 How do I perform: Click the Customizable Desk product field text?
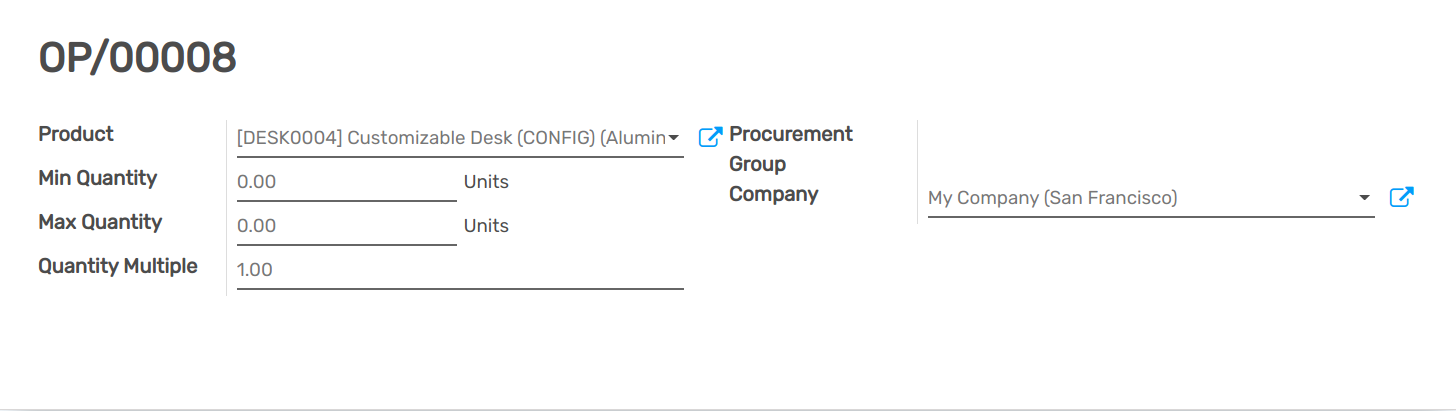450,138
